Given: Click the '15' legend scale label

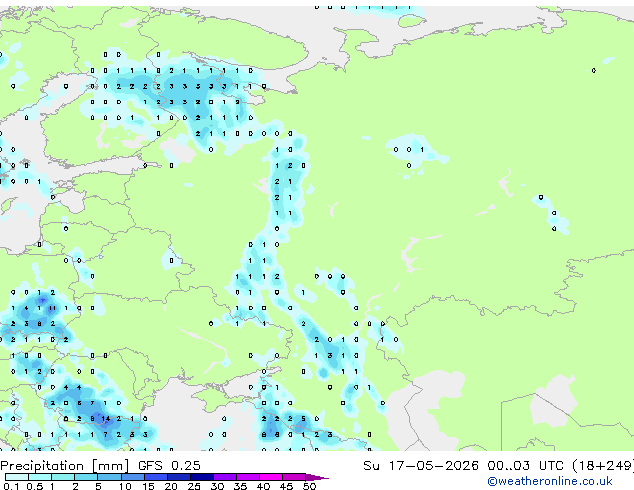Looking at the screenshot, I should click(148, 486).
